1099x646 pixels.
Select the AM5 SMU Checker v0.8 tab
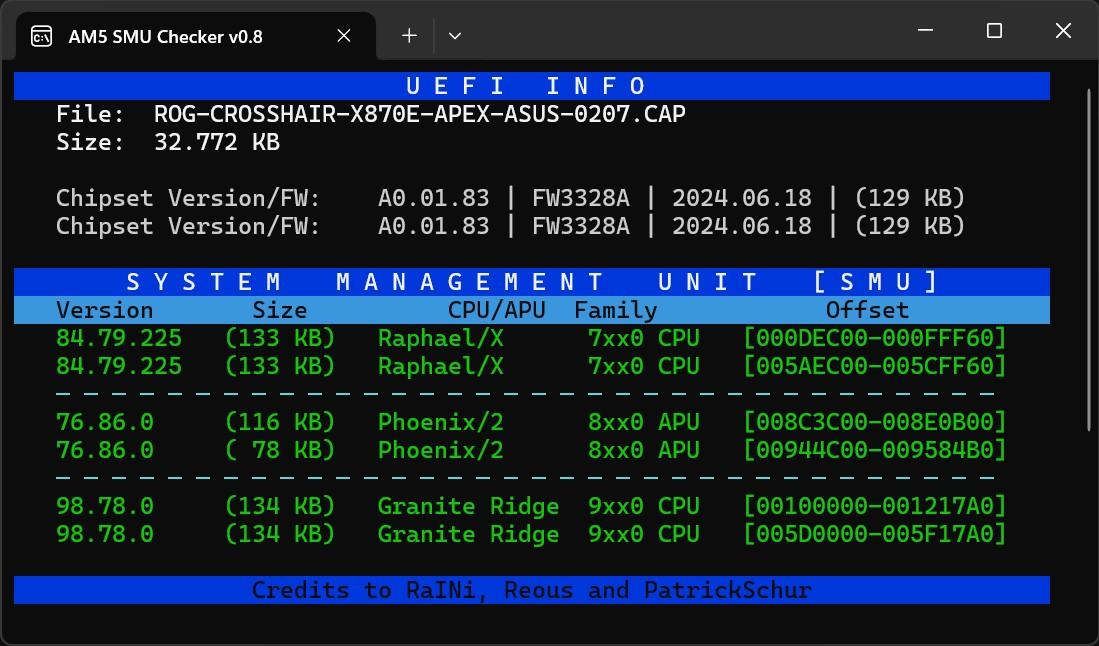pyautogui.click(x=196, y=36)
